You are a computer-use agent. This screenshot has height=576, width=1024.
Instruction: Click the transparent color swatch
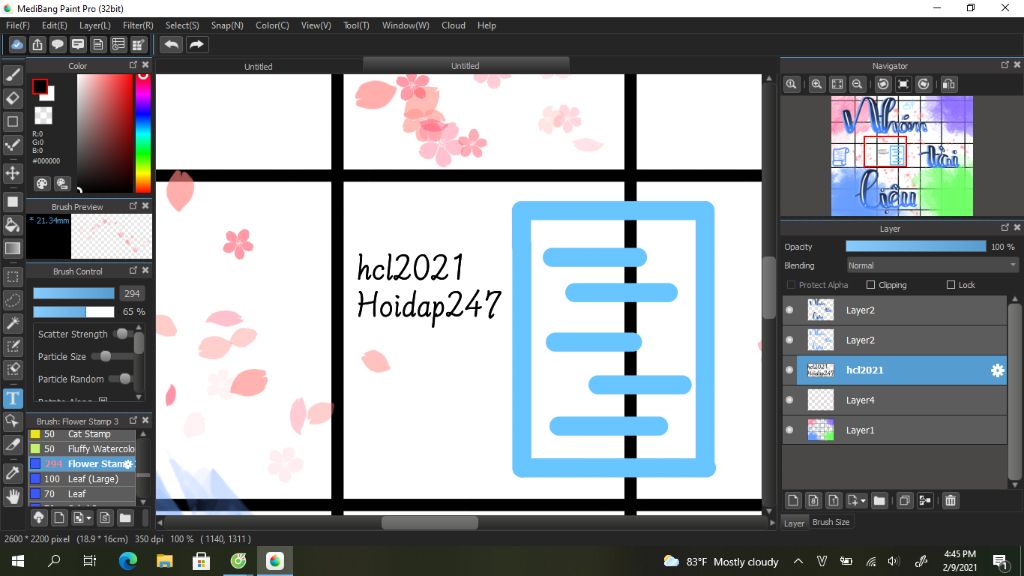tap(43, 116)
